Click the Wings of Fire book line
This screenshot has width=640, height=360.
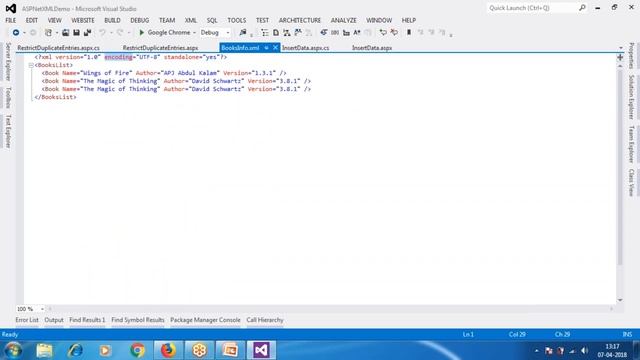click(x=164, y=73)
